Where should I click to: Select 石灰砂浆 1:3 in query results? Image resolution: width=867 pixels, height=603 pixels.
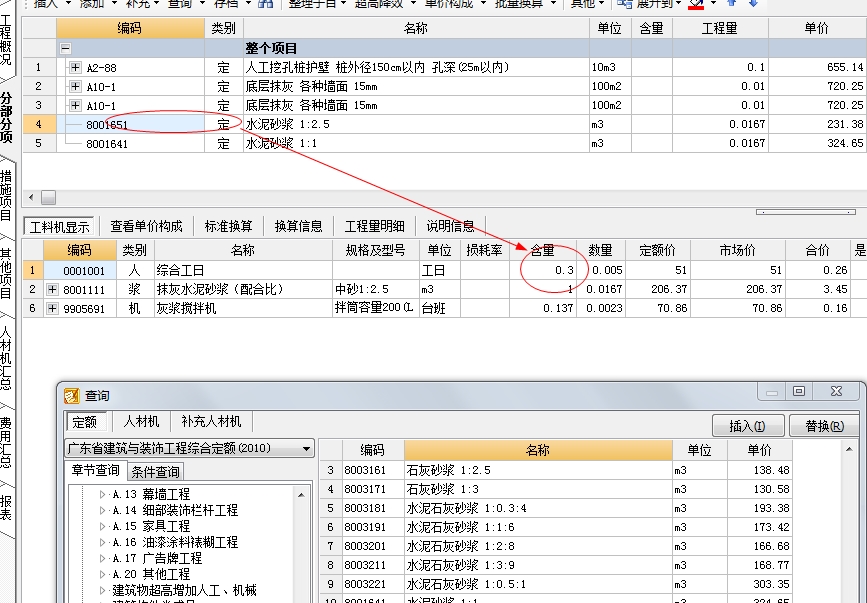538,489
